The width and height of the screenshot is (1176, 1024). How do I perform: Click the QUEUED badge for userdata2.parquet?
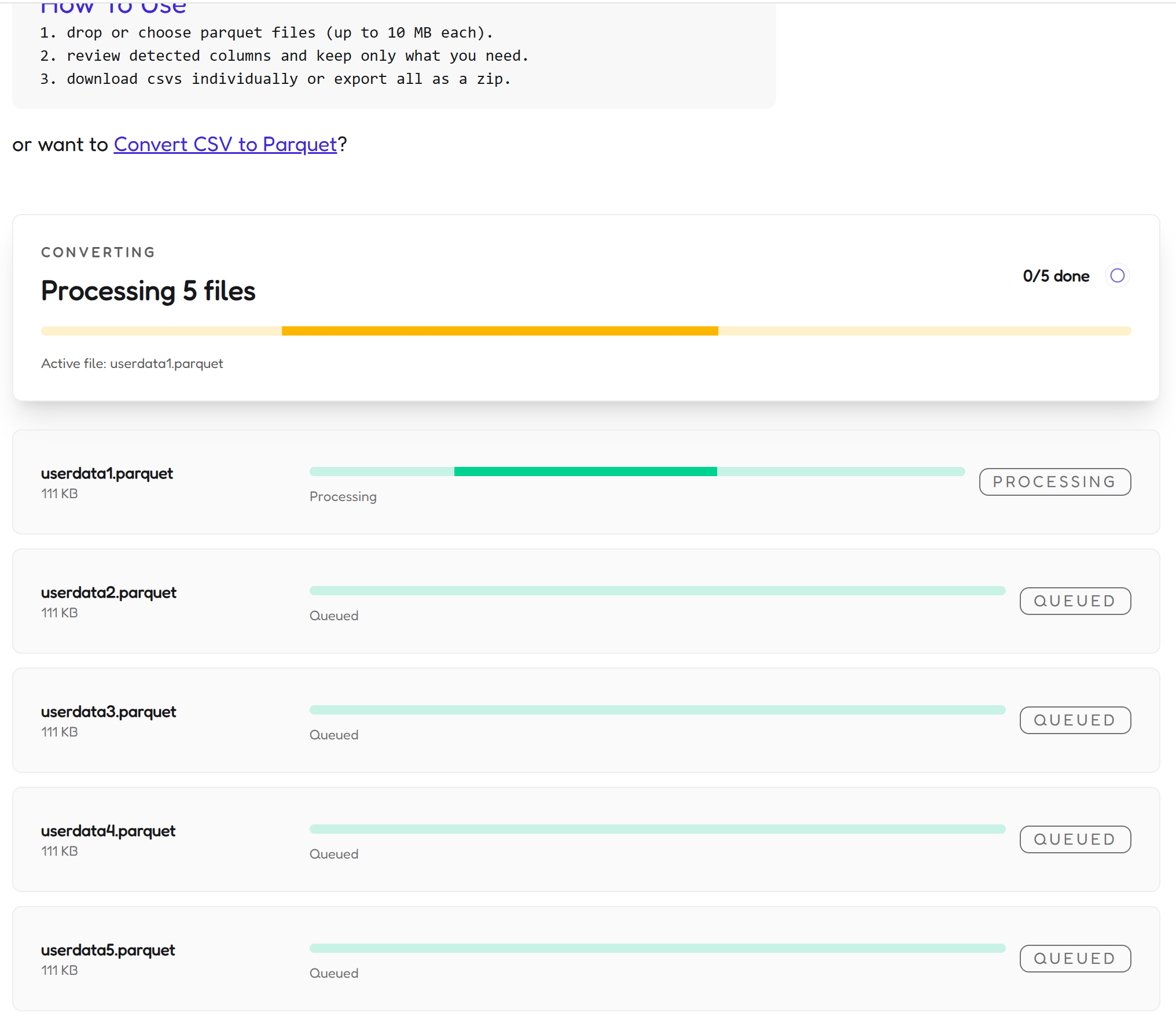point(1075,601)
